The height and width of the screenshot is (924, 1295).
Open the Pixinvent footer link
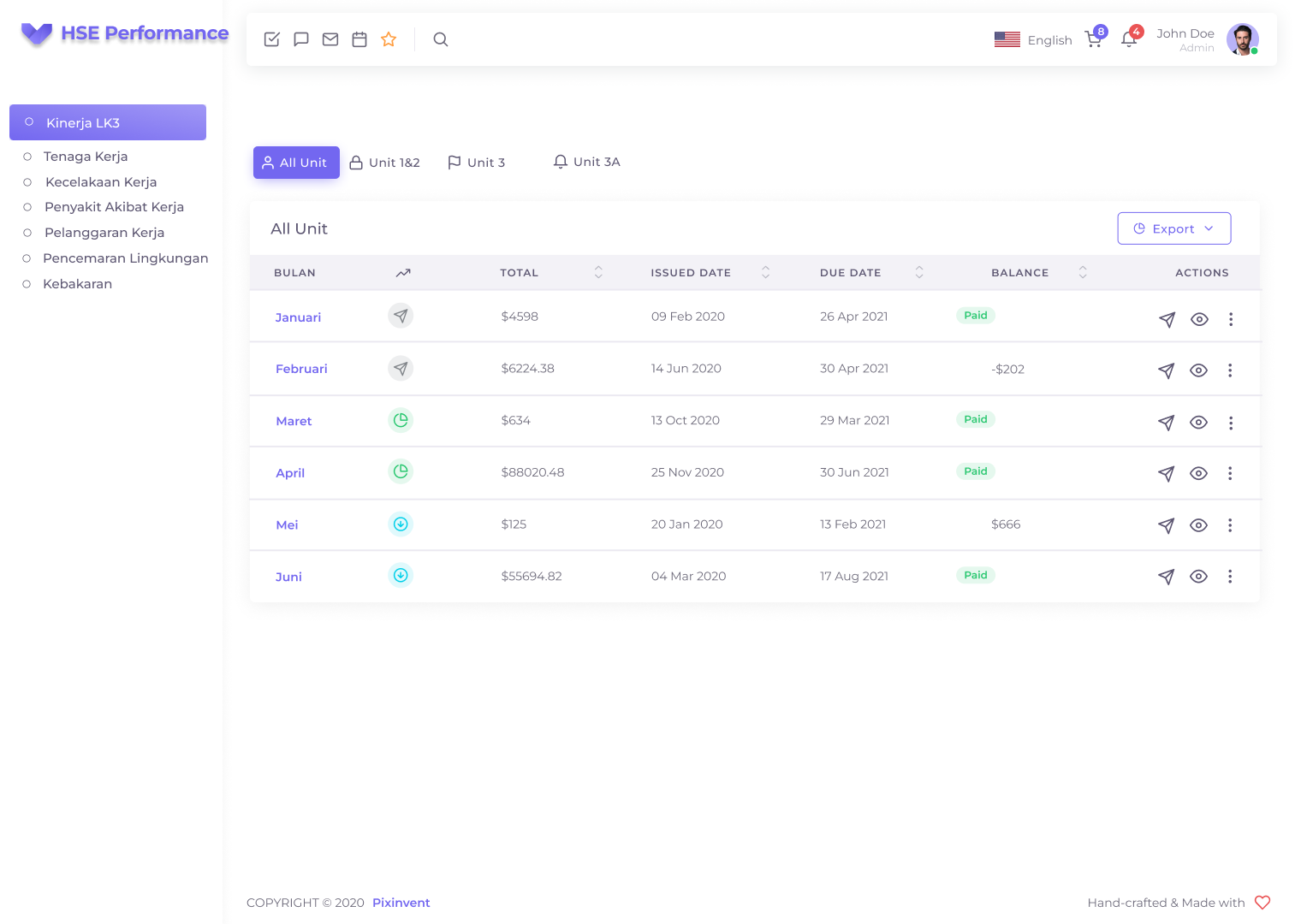coord(401,903)
